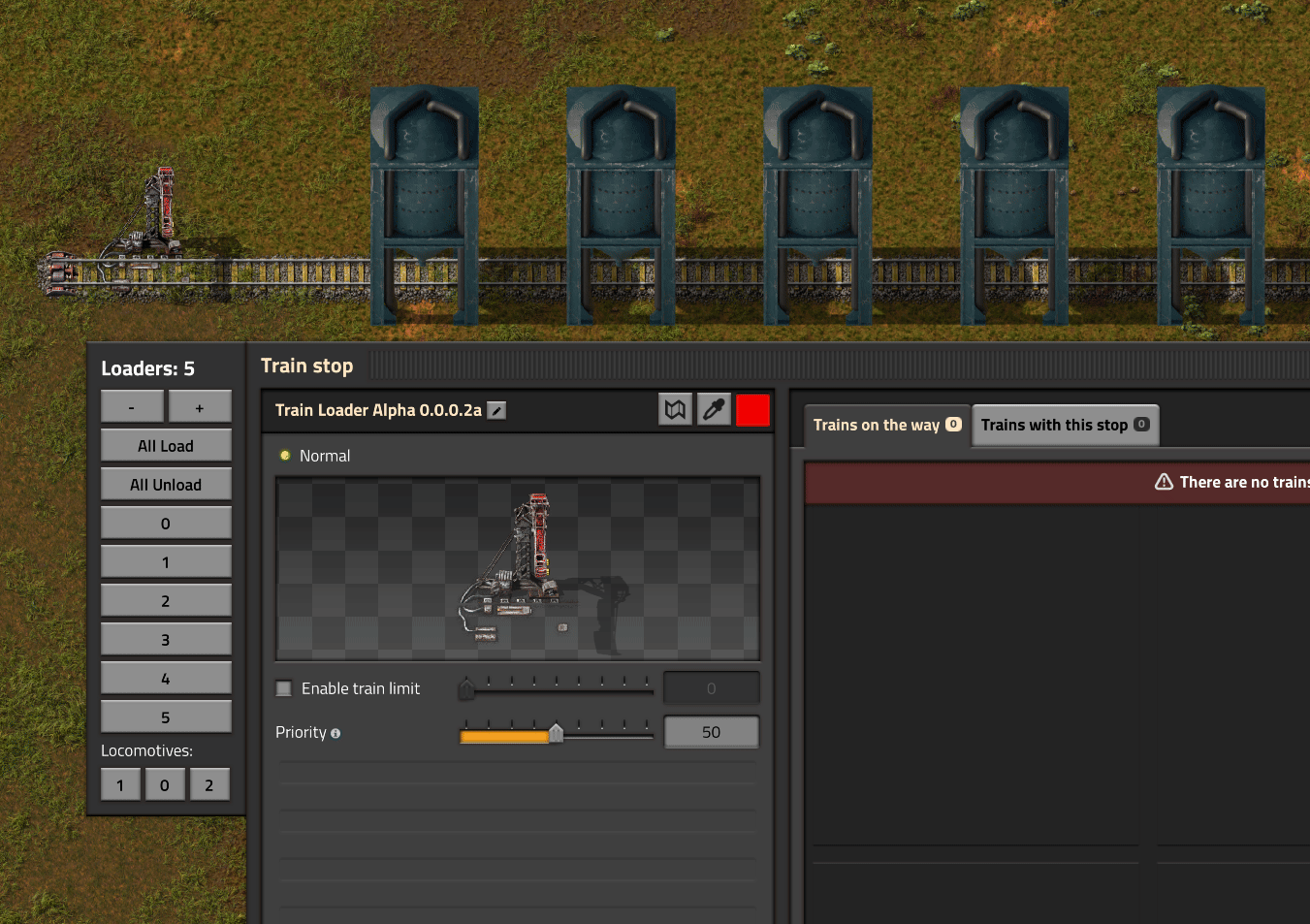Switch to Trains on the way tab
The width and height of the screenshot is (1310, 924).
[x=887, y=425]
